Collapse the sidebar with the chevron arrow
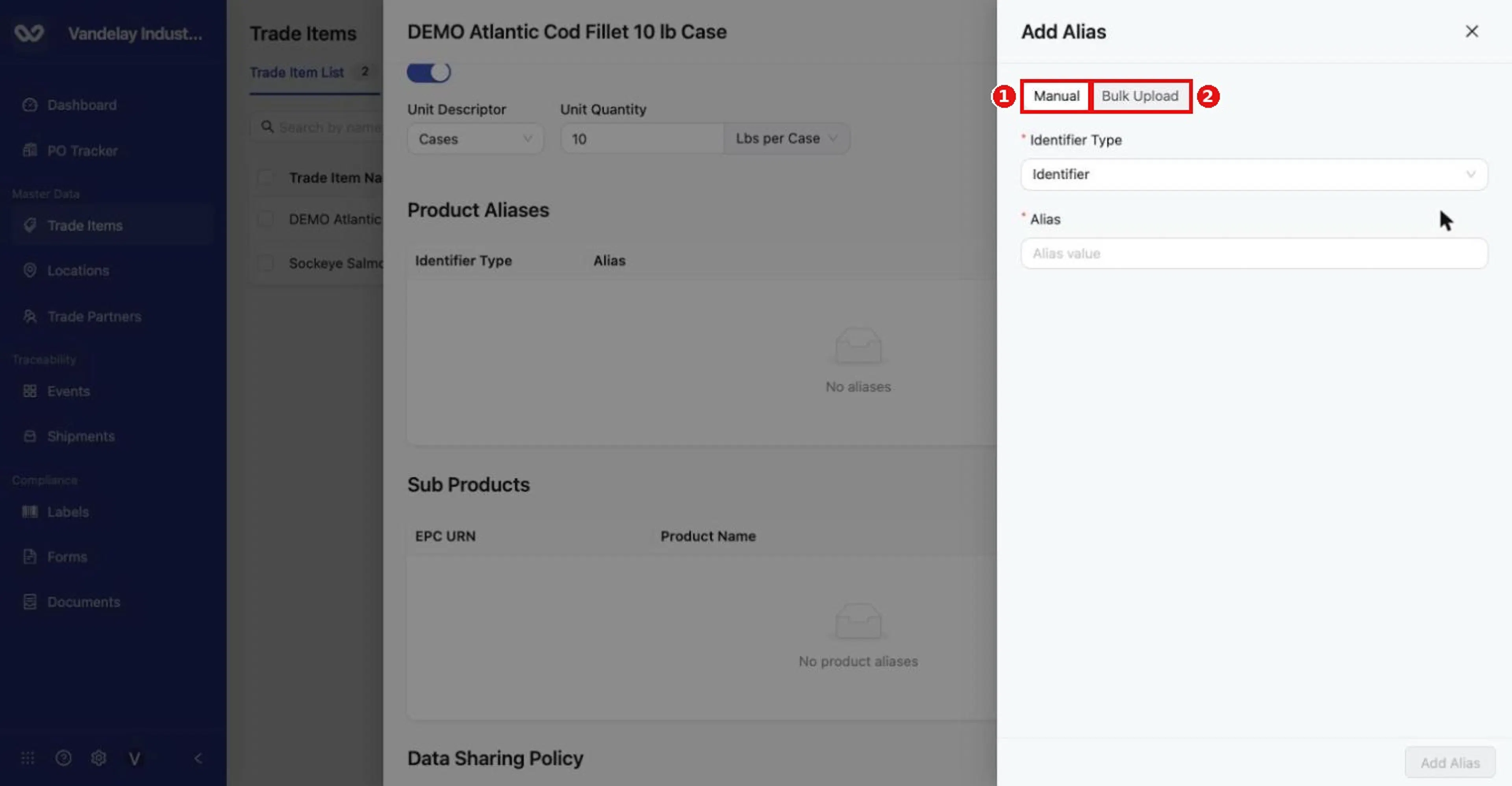Image resolution: width=1512 pixels, height=786 pixels. coord(198,758)
